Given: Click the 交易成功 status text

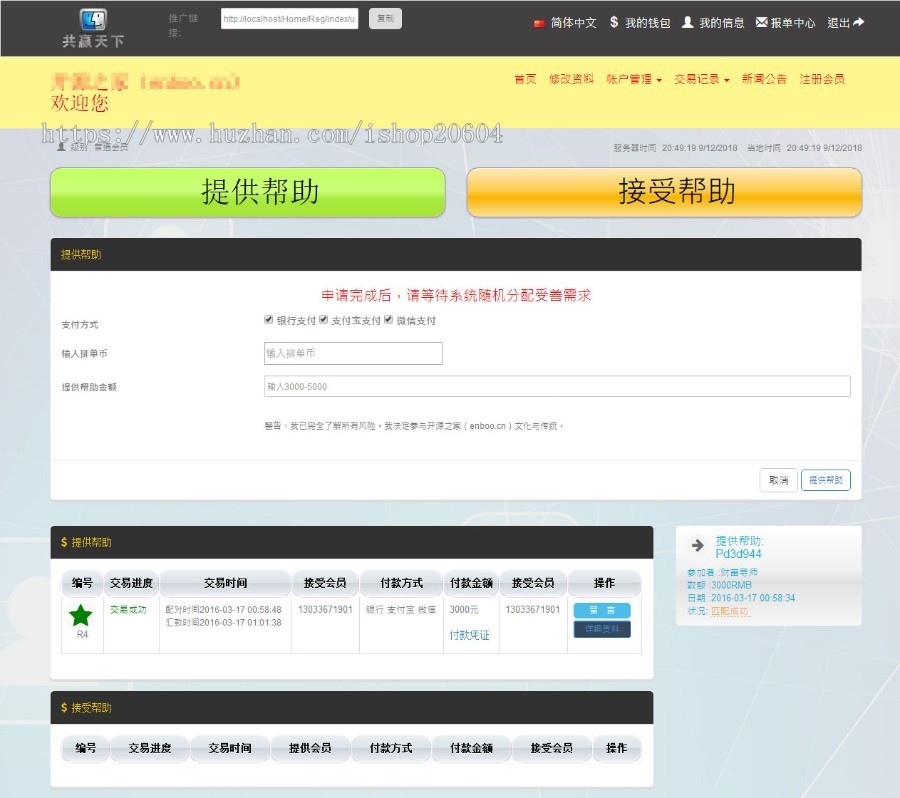Looking at the screenshot, I should (x=128, y=610).
